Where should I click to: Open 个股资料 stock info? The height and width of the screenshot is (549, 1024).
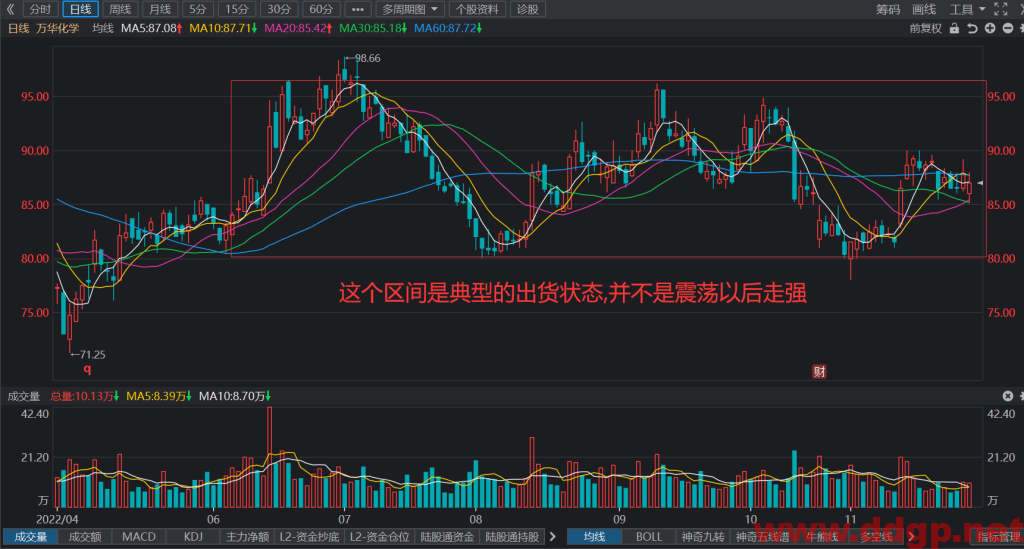477,9
